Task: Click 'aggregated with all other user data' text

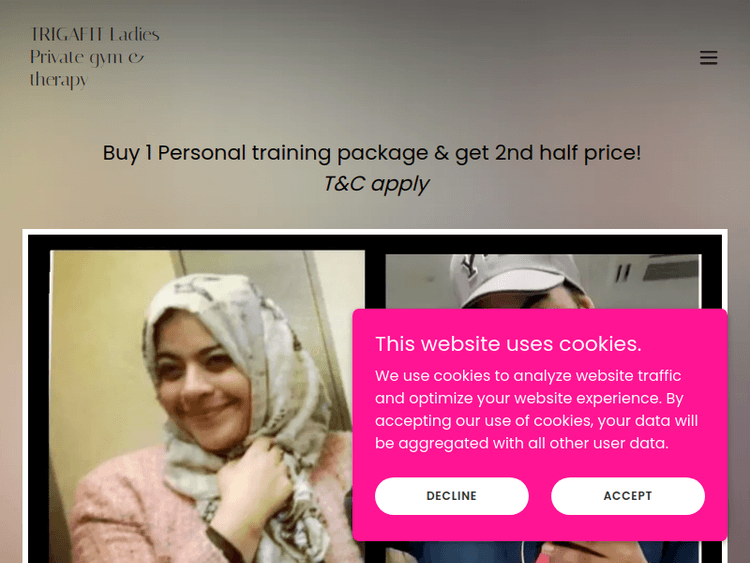Action: [x=533, y=443]
